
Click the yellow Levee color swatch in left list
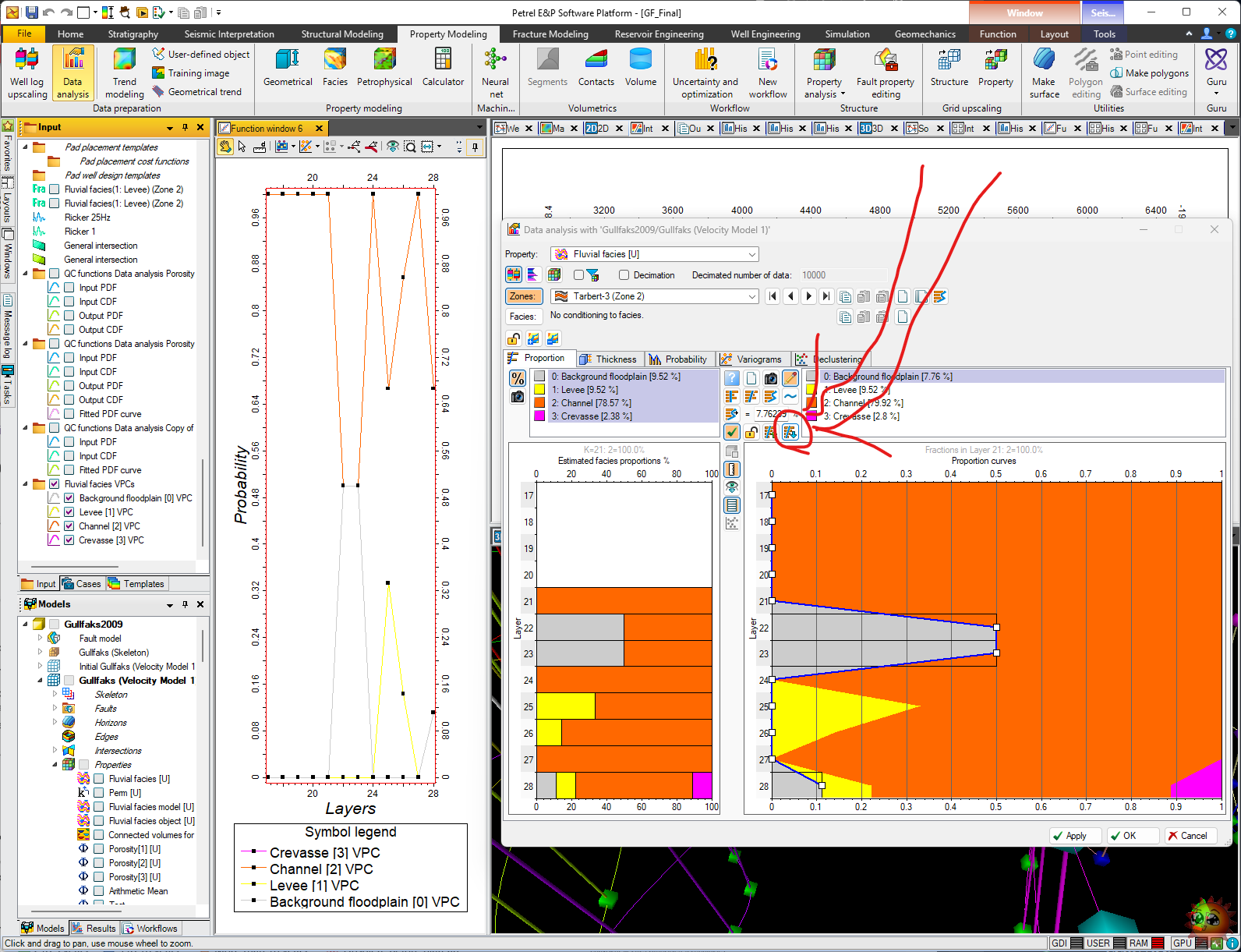(x=539, y=389)
